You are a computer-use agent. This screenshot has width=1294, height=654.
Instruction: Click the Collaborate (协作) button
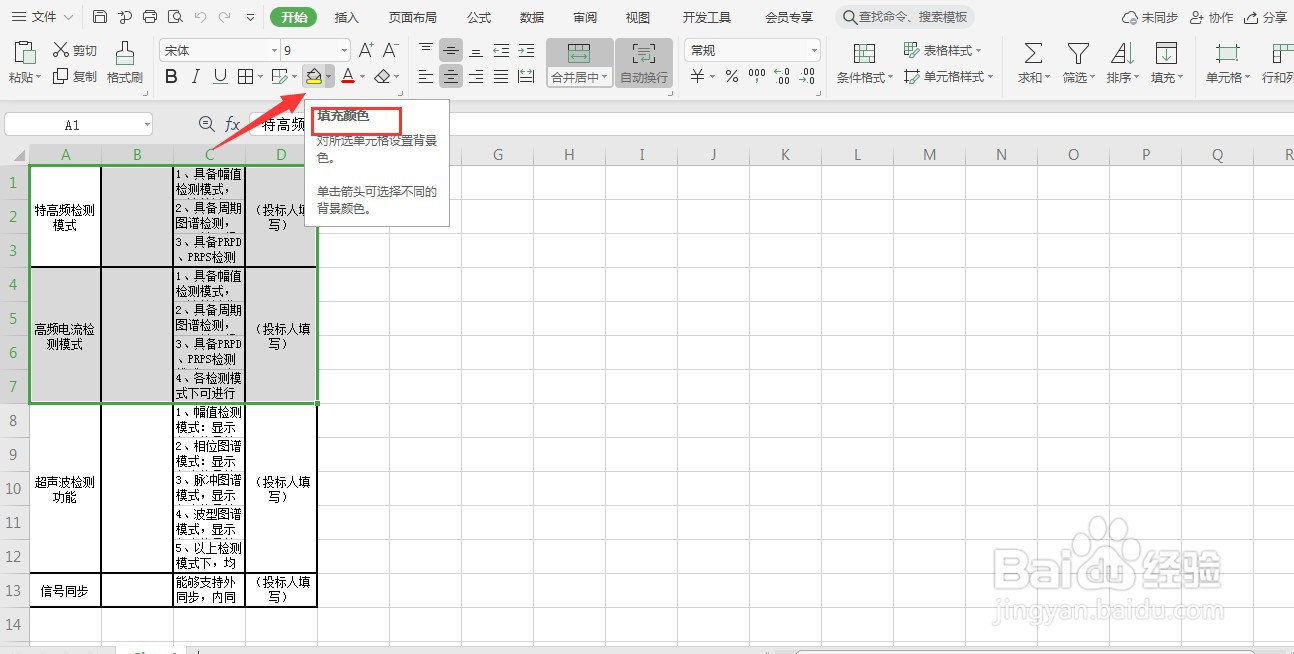[1211, 17]
